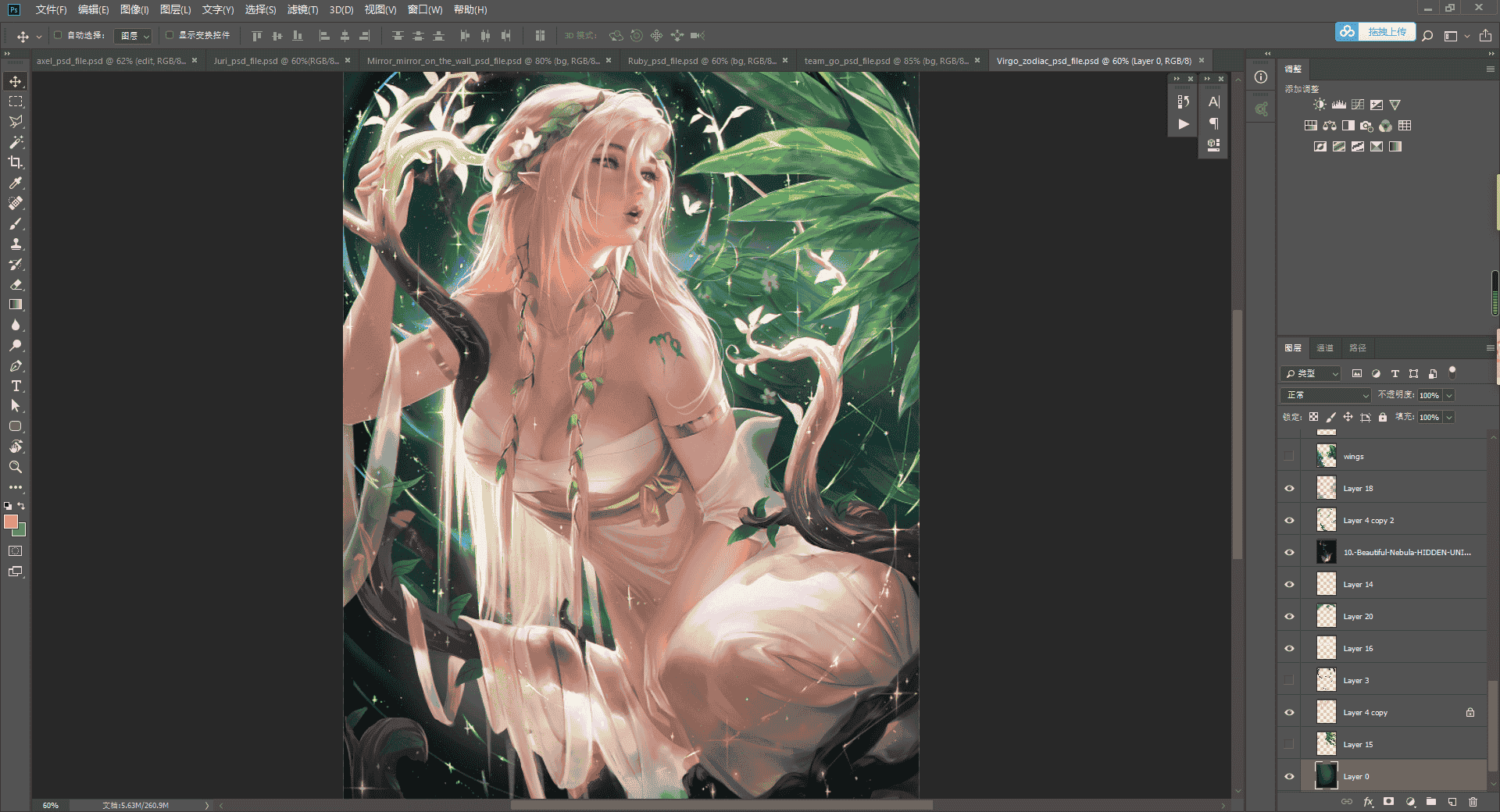Open the Paths (路径) panel tab

1358,348
